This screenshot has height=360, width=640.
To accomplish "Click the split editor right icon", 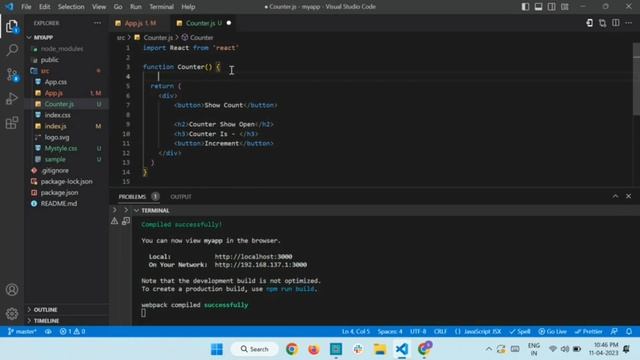I will [616, 23].
